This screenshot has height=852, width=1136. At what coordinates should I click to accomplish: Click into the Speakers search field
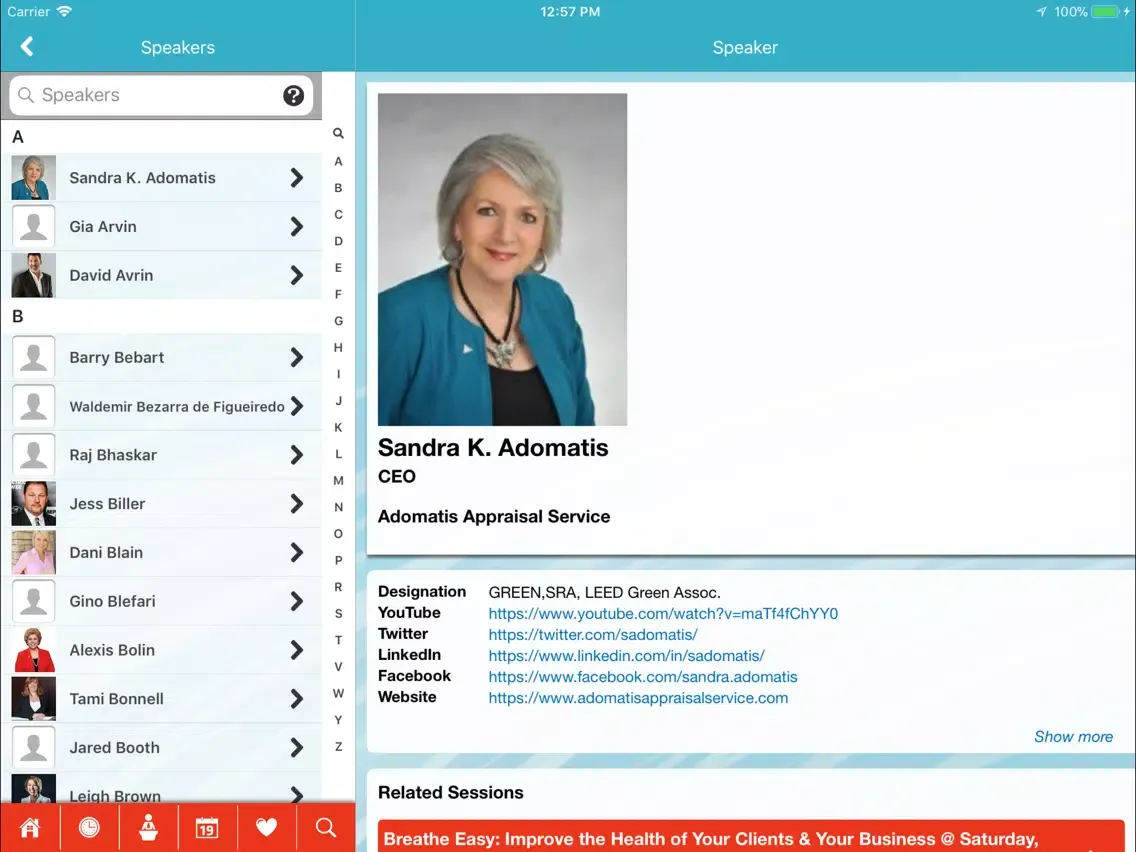click(x=161, y=96)
